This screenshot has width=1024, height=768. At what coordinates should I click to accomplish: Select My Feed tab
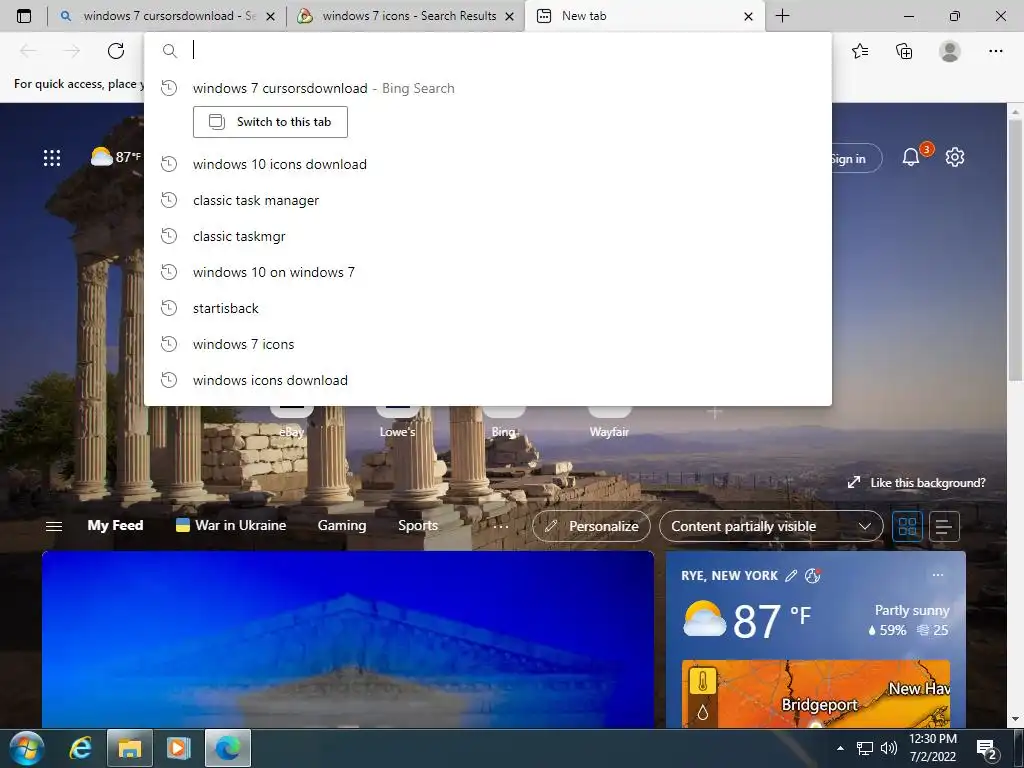[x=116, y=526]
